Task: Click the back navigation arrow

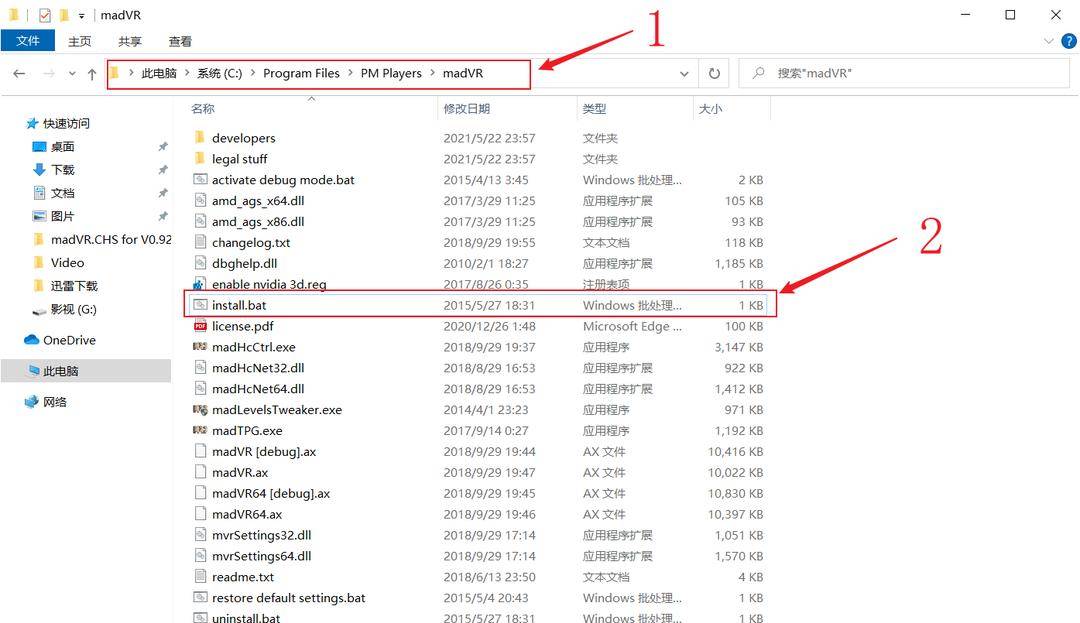Action: [19, 73]
